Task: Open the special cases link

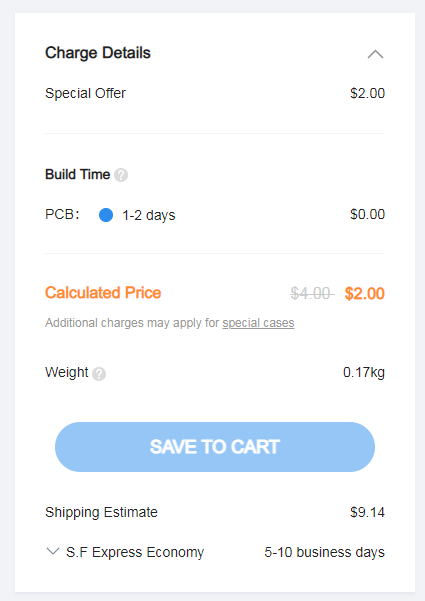Action: (258, 323)
